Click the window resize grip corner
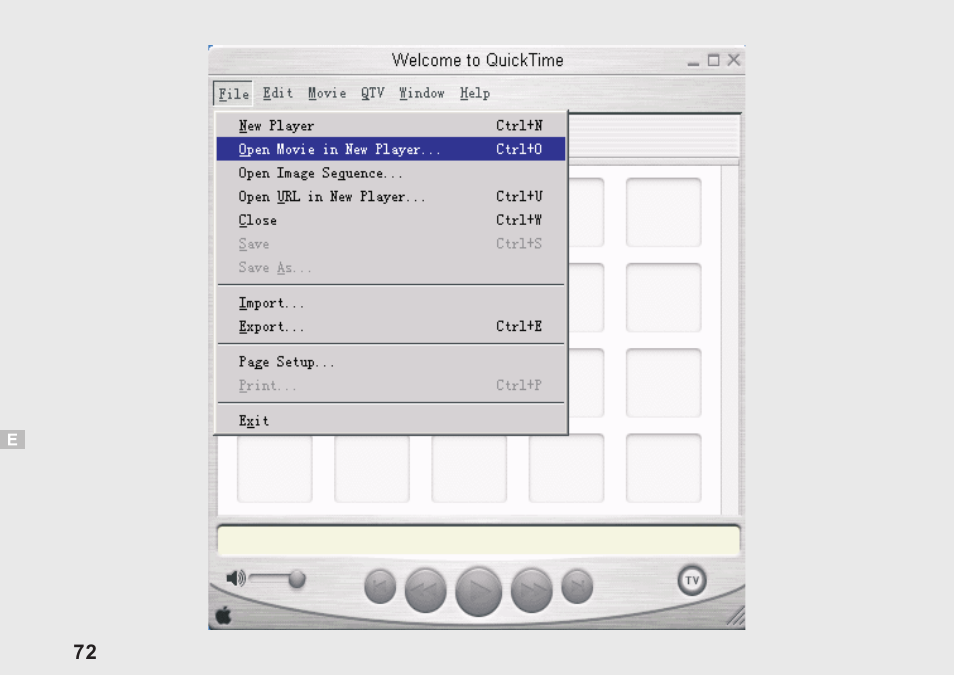This screenshot has height=676, width=954. pos(736,616)
